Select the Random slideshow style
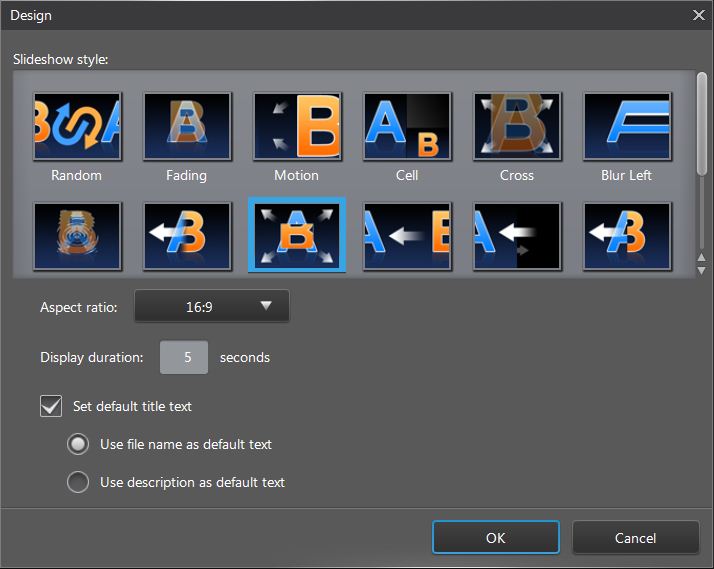 [x=77, y=127]
